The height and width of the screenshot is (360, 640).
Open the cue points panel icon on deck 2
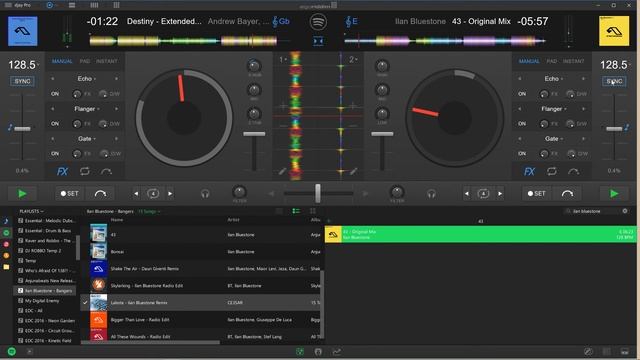coord(573,171)
